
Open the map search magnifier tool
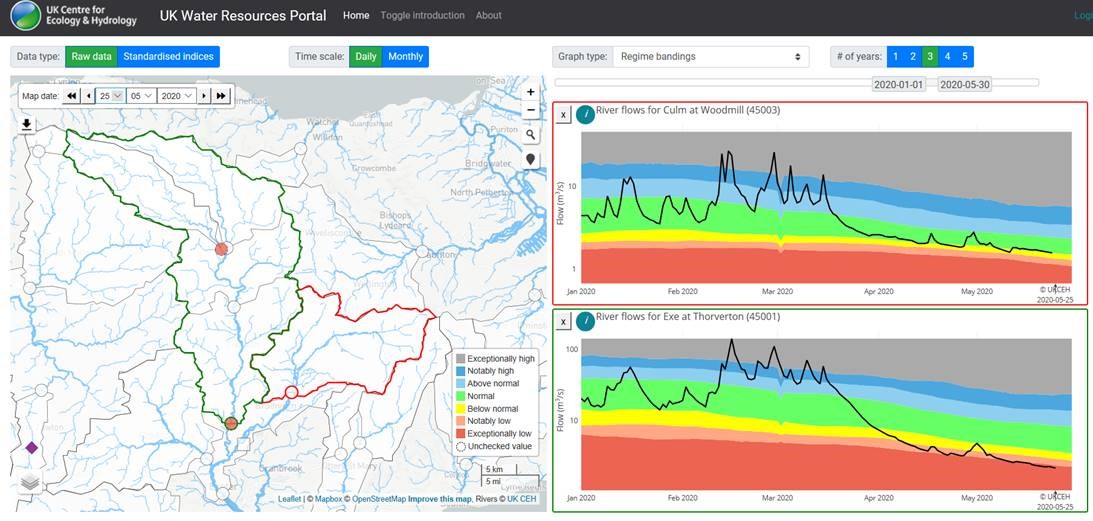click(x=530, y=134)
